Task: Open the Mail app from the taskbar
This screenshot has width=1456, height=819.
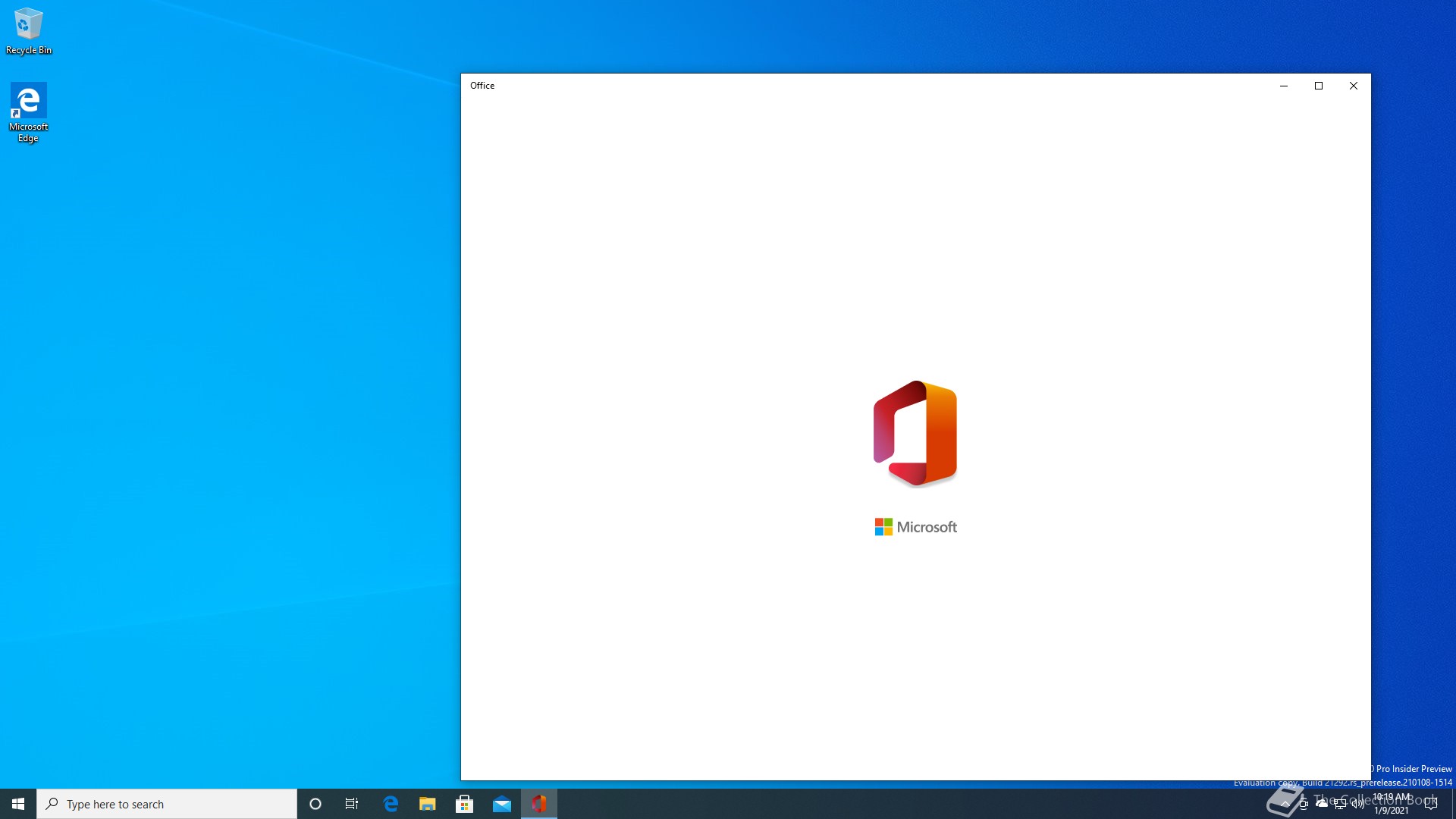Action: [x=502, y=804]
